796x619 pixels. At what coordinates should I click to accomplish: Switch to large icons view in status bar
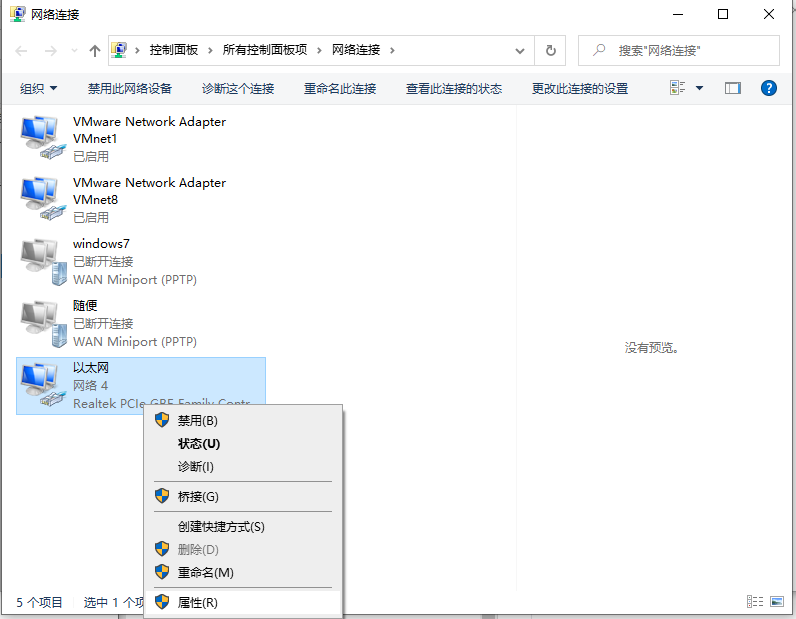coord(777,602)
